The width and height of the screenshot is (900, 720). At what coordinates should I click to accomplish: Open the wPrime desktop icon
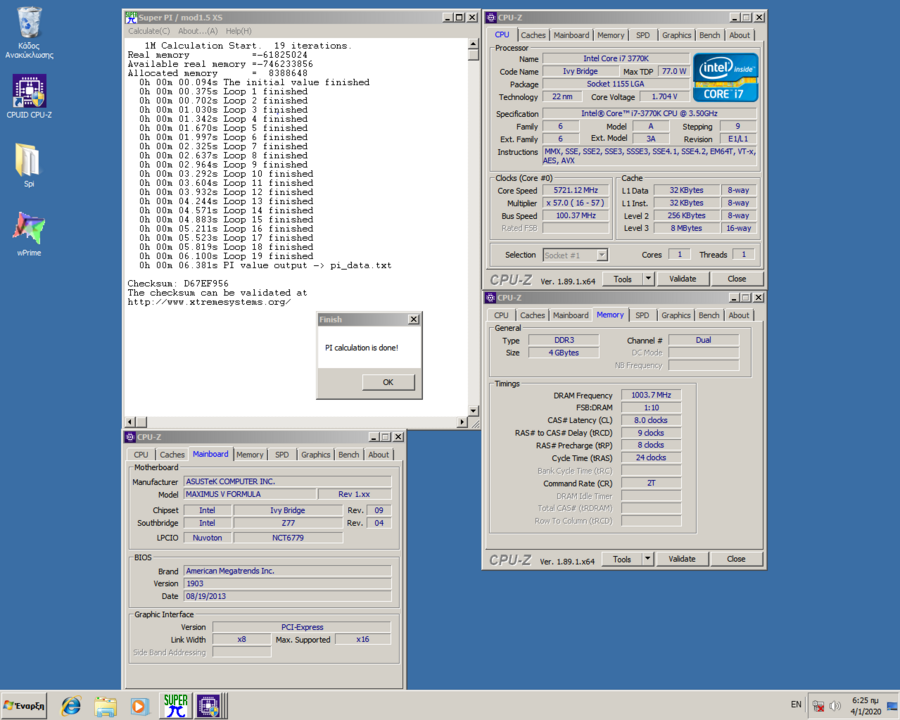(x=29, y=234)
